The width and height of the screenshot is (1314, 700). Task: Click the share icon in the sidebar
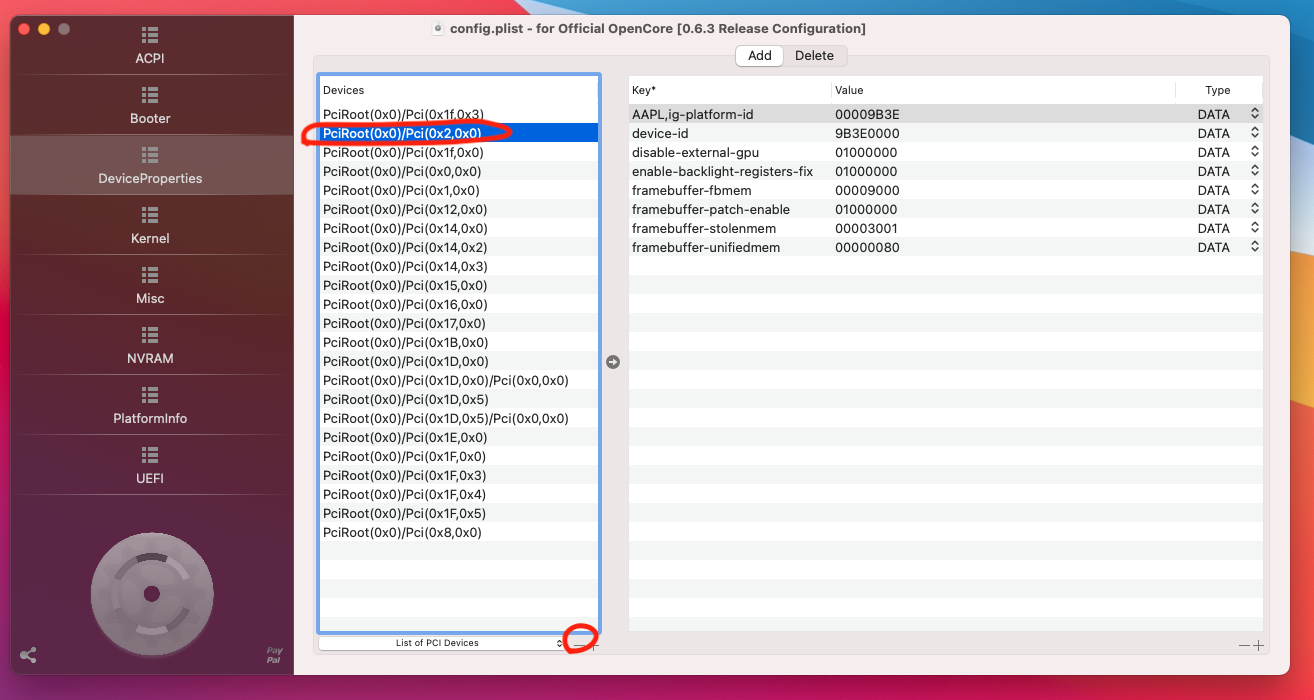click(x=28, y=655)
